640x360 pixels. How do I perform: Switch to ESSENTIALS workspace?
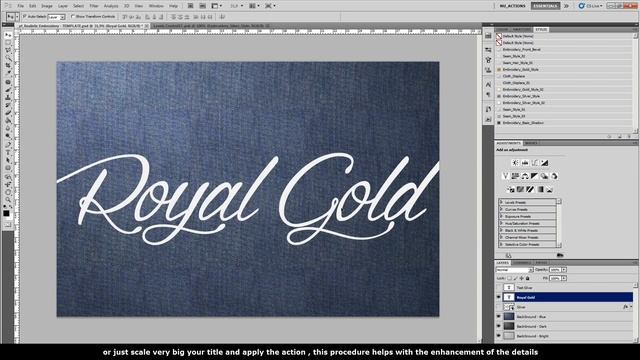pos(545,6)
